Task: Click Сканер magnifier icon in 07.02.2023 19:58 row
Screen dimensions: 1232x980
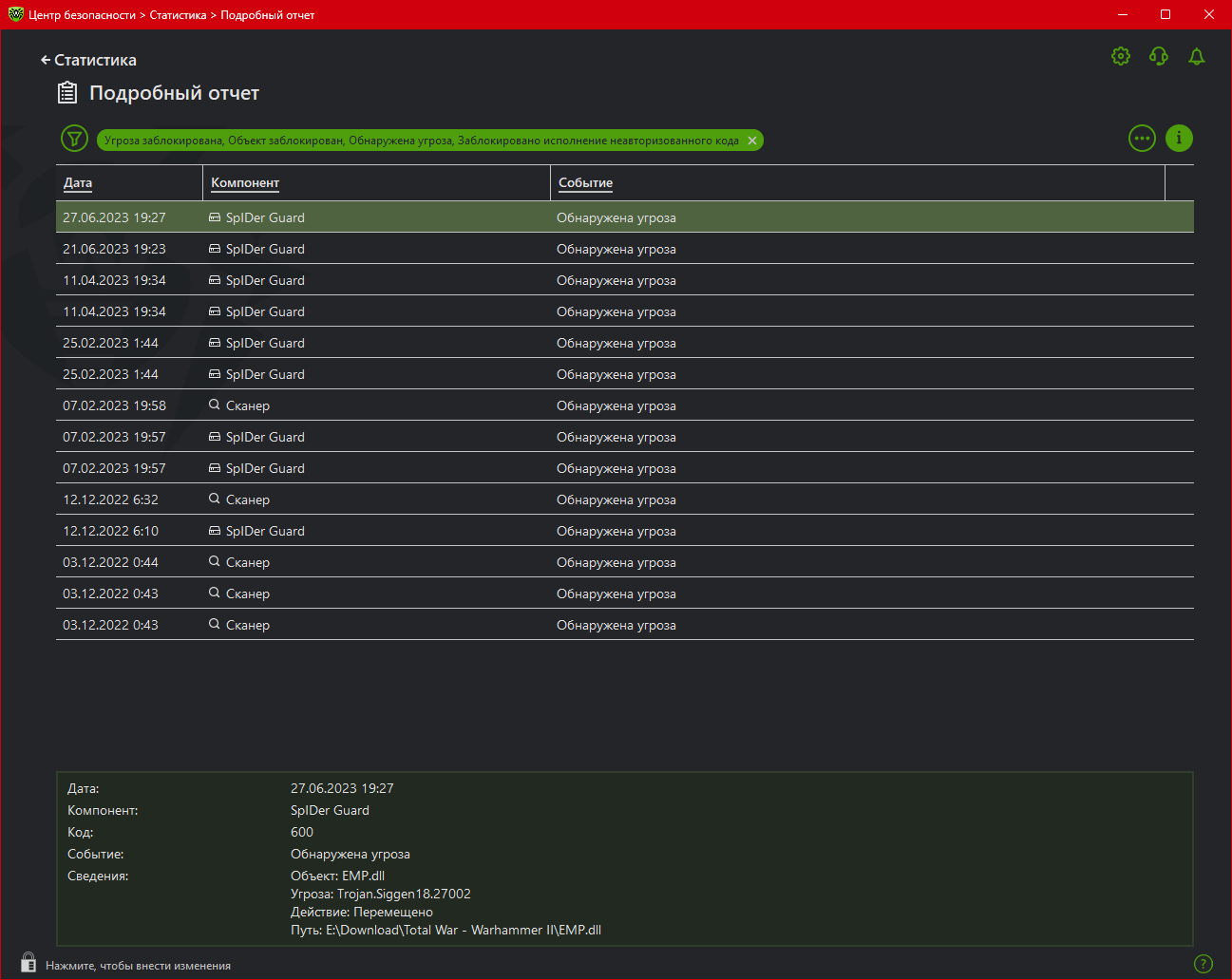Action: pos(215,405)
